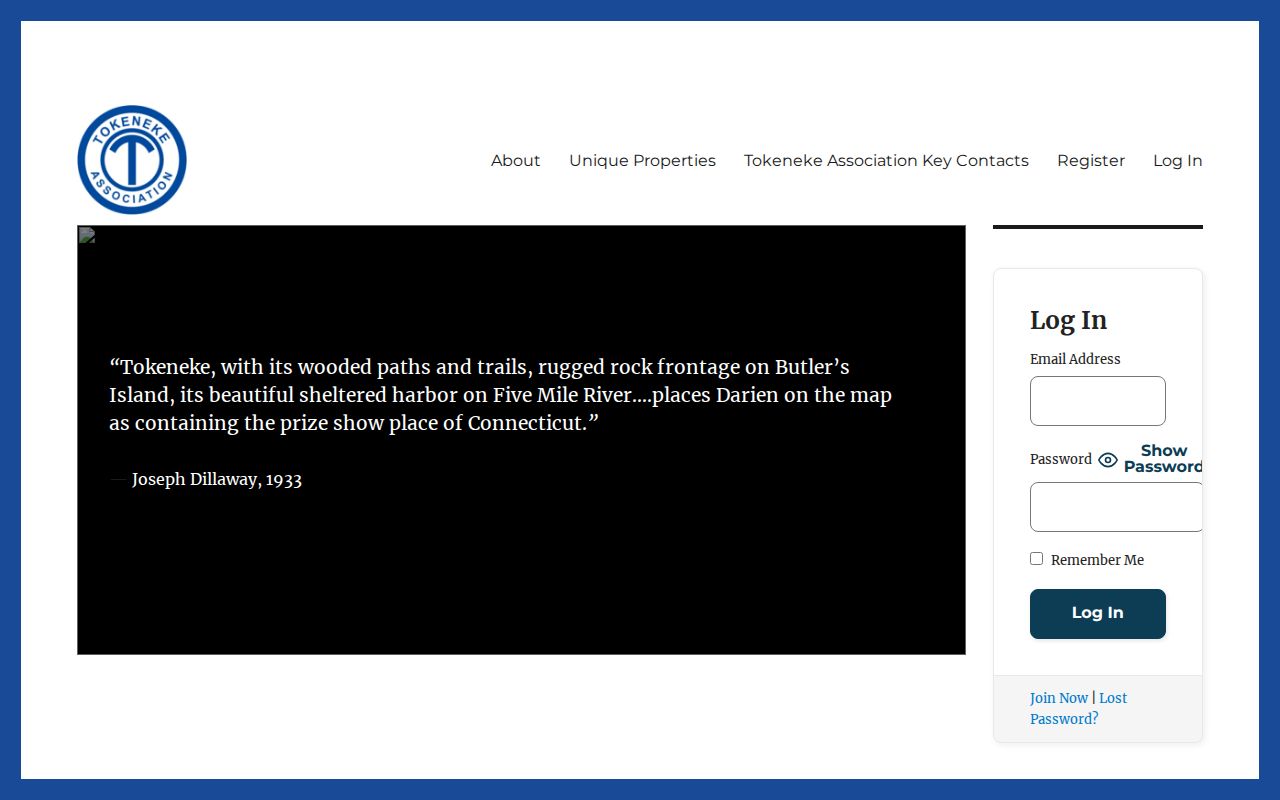Click the 'Show Password' text
This screenshot has width=1280, height=800.
[1163, 459]
